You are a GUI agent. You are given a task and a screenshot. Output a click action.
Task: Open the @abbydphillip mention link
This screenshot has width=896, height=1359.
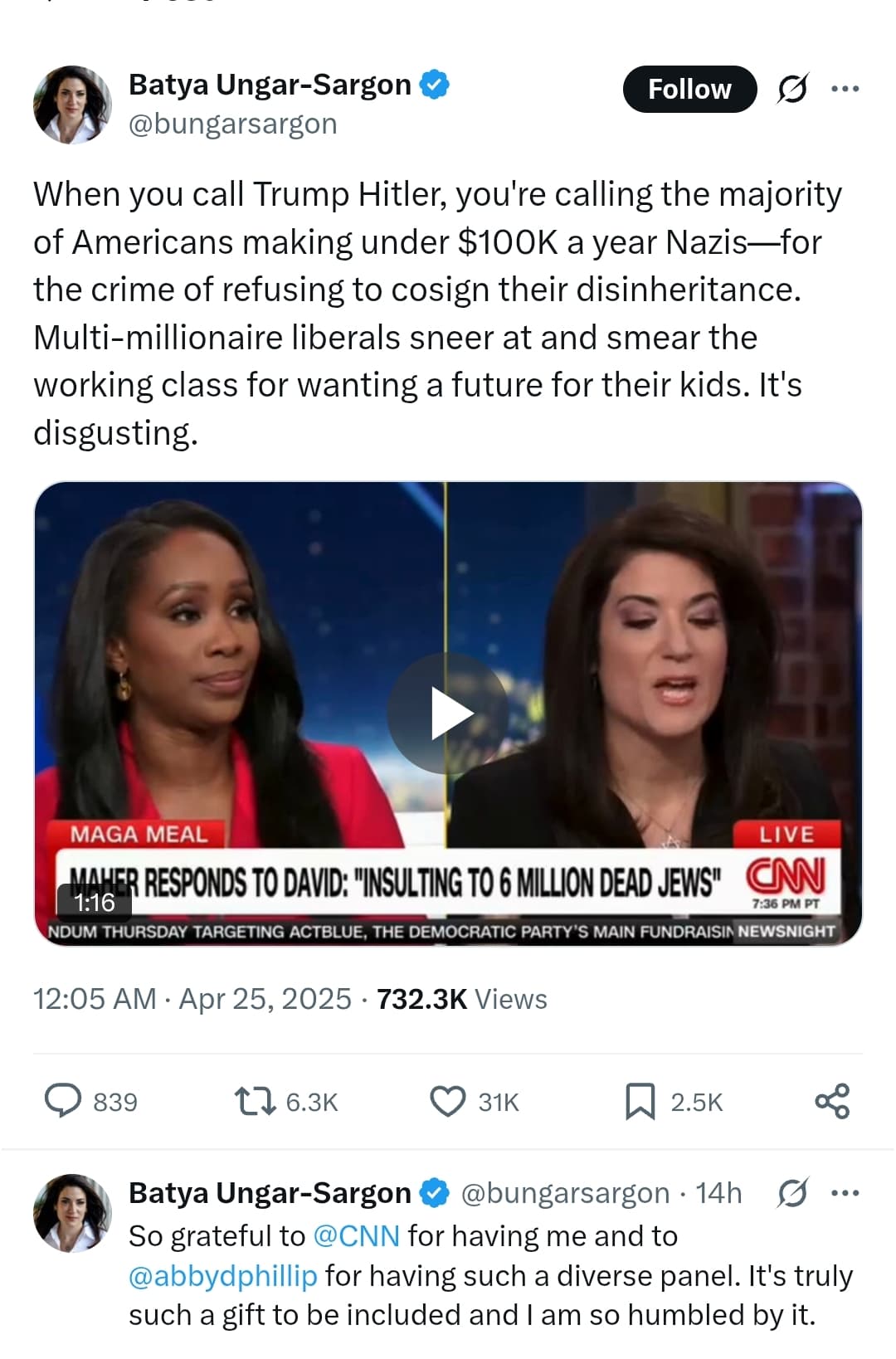pyautogui.click(x=223, y=1276)
